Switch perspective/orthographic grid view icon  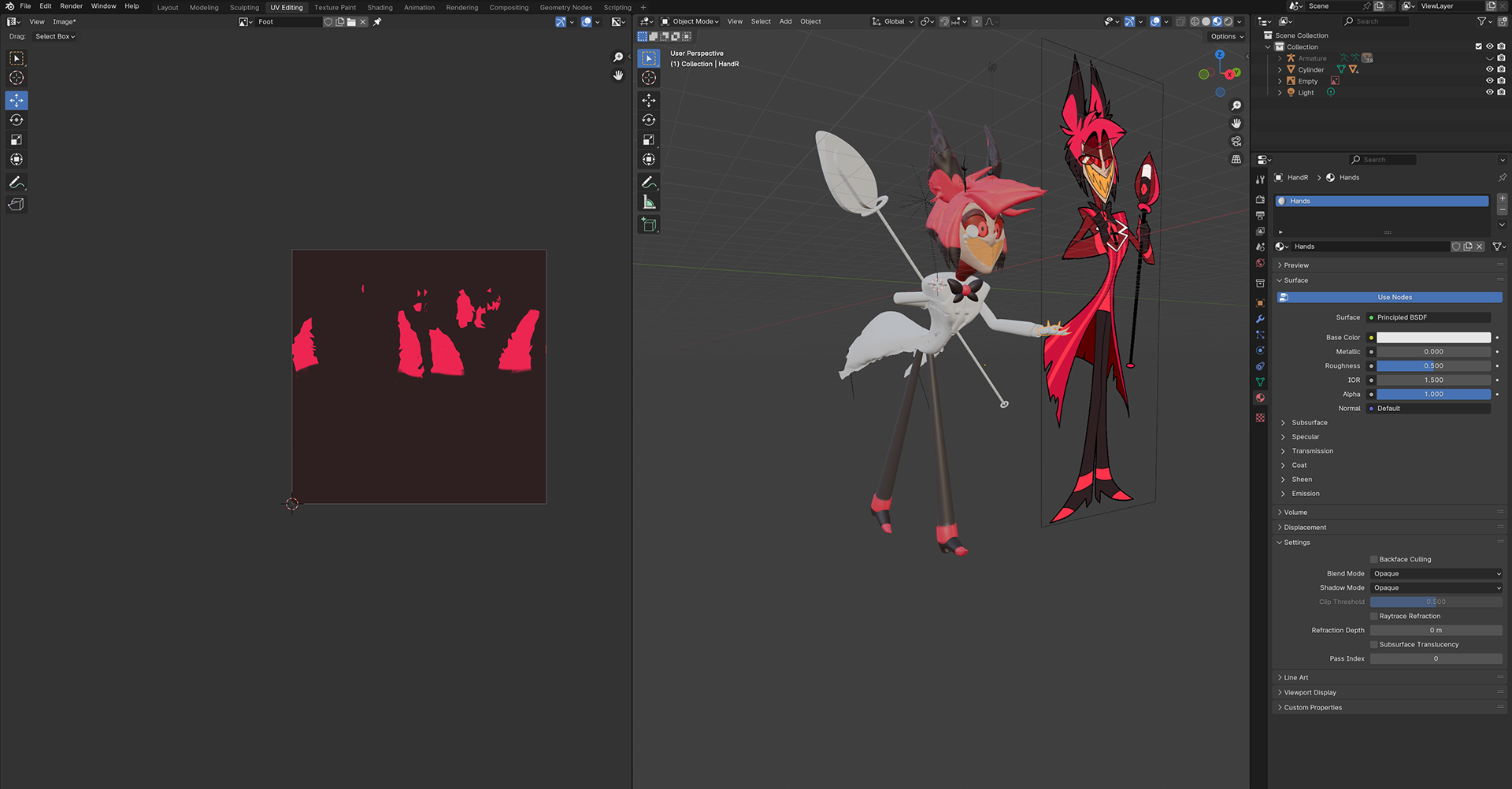point(1236,159)
